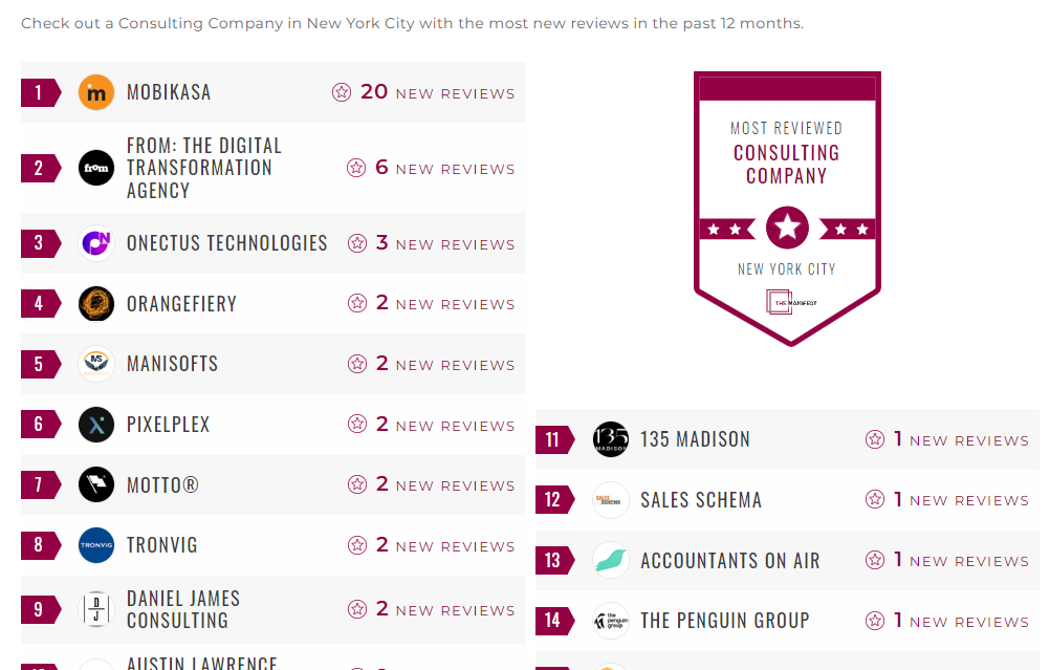Click the rank 11 number marker
The height and width of the screenshot is (670, 1050).
(x=552, y=440)
